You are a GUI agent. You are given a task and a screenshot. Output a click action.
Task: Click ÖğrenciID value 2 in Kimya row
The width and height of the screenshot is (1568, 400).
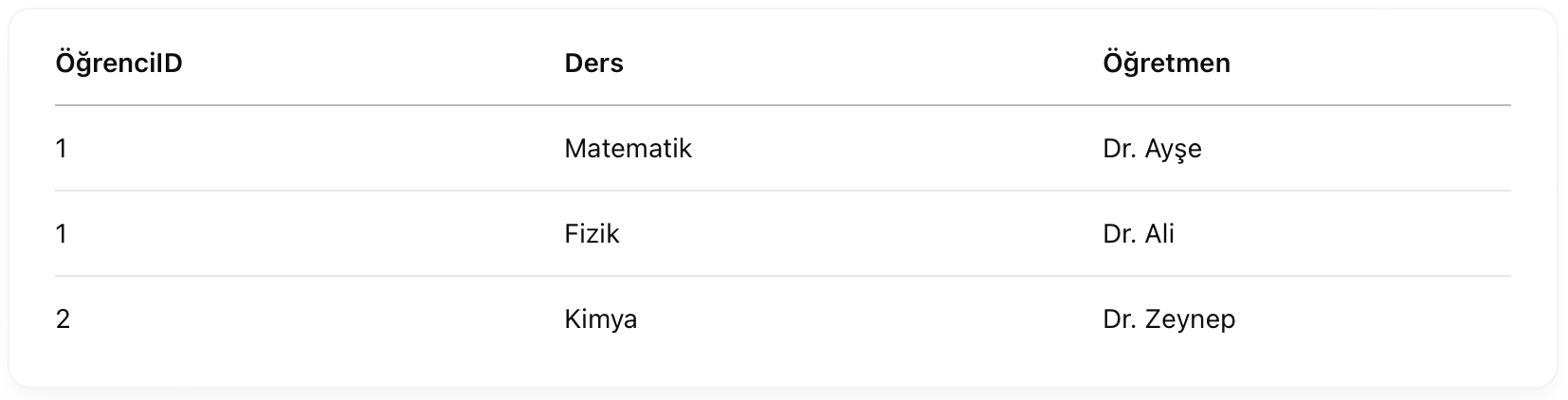point(63,319)
